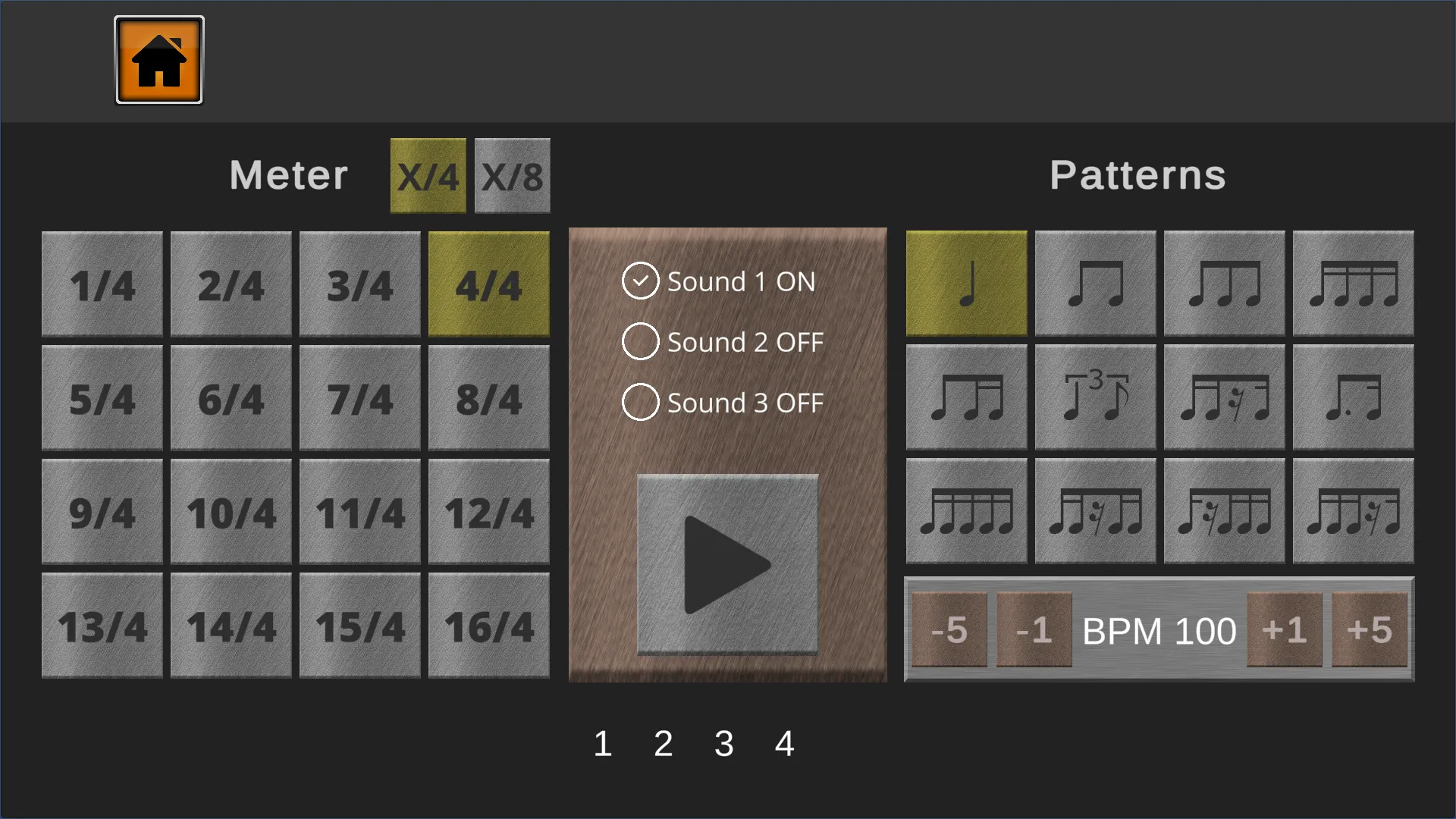Screen dimensions: 1456x819
Task: Start metronome playback with play button
Action: 728,559
